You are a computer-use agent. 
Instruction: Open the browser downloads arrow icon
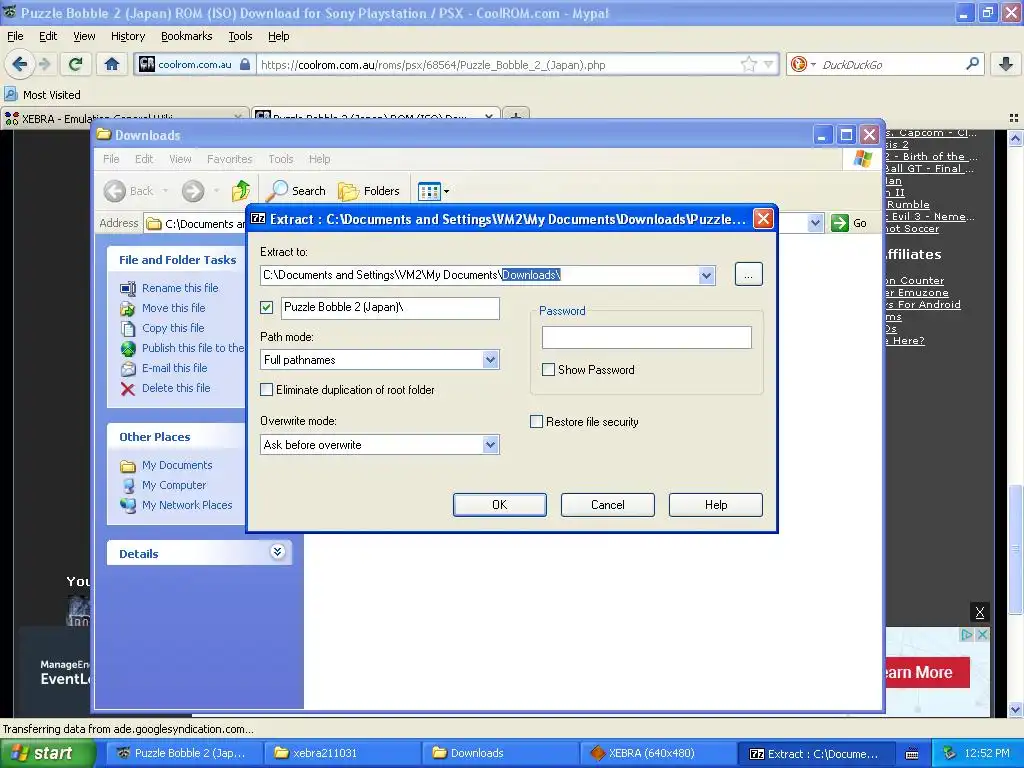coord(1006,64)
